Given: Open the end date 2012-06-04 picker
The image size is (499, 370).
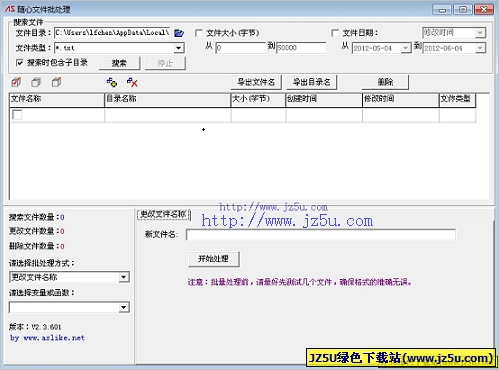Looking at the screenshot, I should 480,48.
